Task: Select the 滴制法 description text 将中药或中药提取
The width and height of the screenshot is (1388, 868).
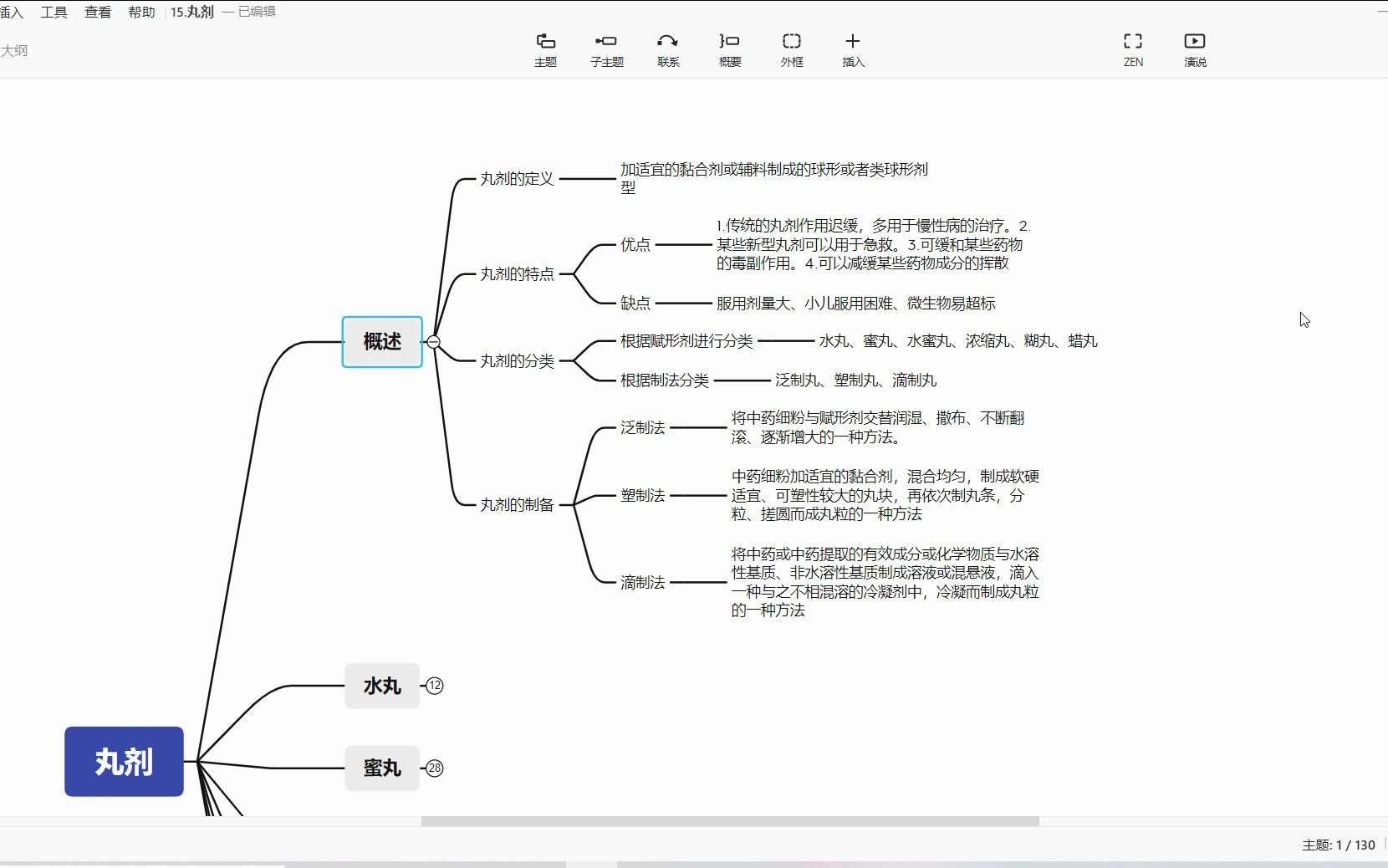Action: pos(885,582)
